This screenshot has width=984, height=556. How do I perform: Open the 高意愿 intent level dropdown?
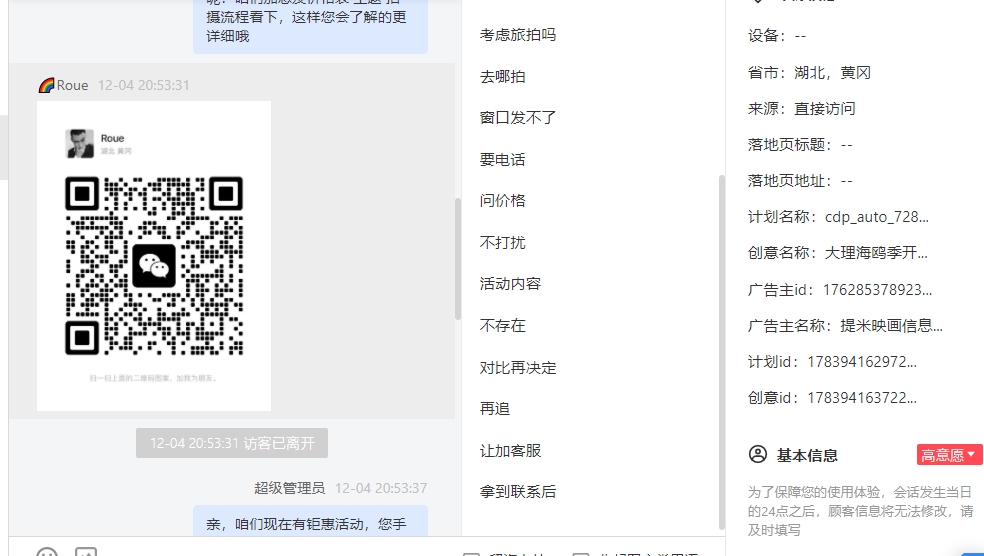coord(949,455)
